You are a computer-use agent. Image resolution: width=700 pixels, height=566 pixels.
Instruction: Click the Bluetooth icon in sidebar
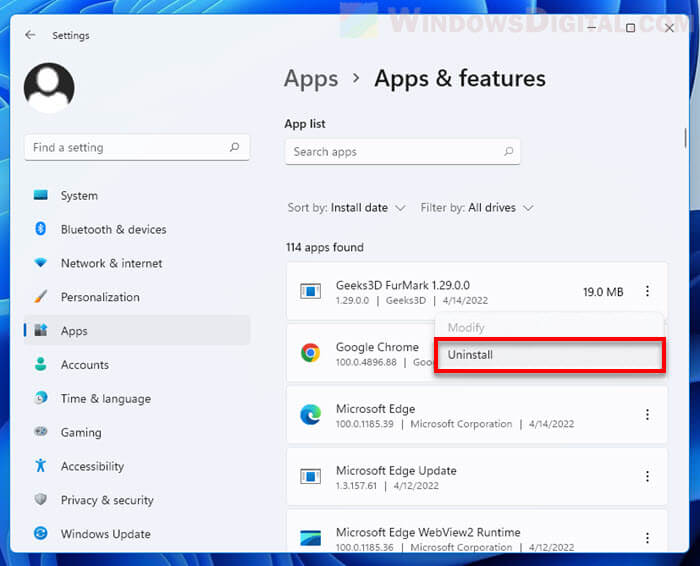click(x=41, y=229)
